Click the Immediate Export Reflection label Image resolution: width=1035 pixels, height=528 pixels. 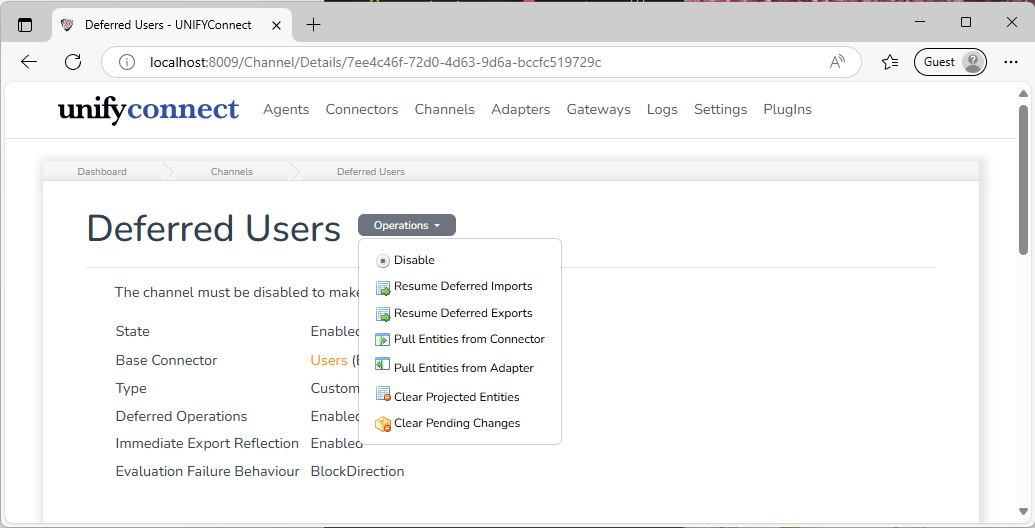[x=207, y=444]
